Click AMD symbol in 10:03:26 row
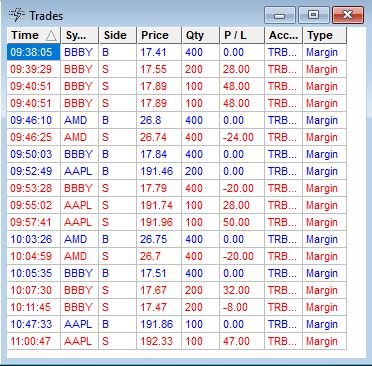The height and width of the screenshot is (366, 372). click(80, 239)
